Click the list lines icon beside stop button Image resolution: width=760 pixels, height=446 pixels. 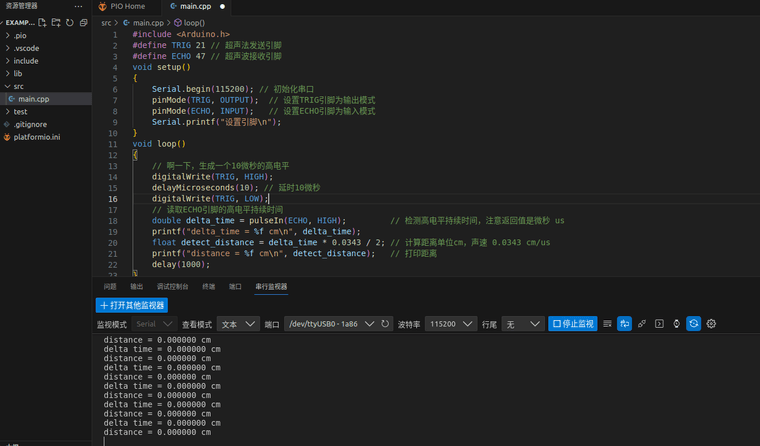click(x=607, y=323)
